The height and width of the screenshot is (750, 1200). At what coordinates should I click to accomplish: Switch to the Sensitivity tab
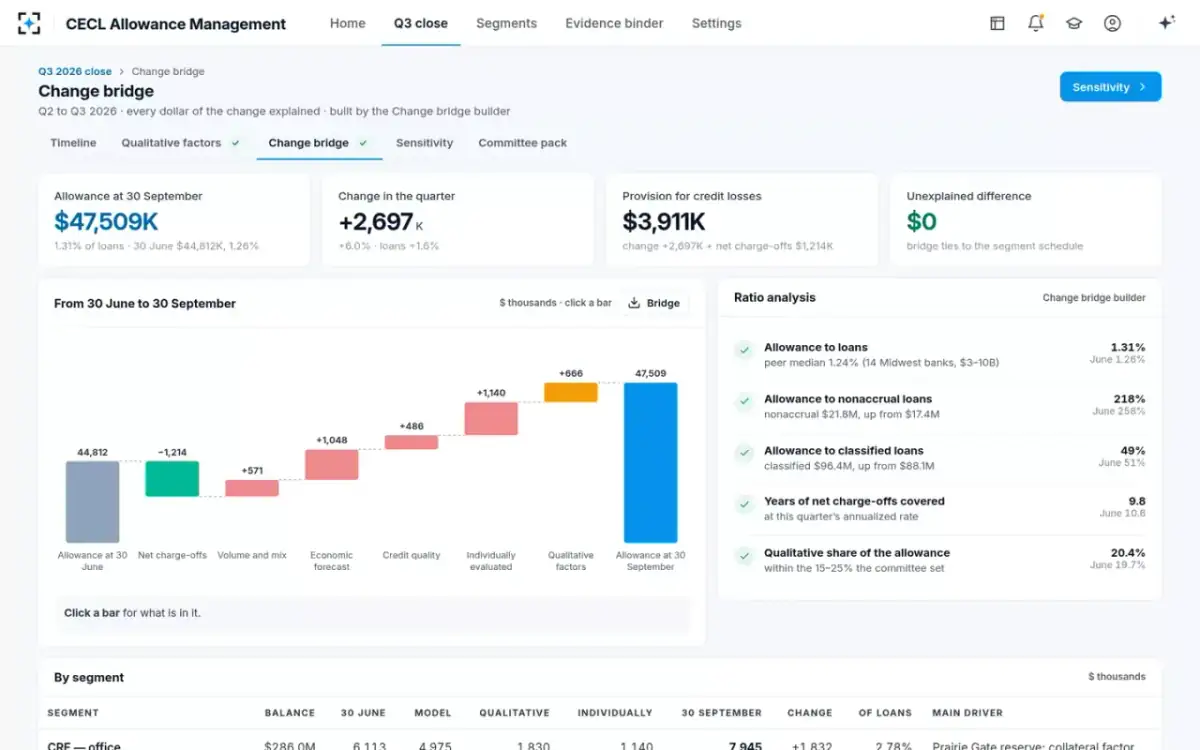tap(424, 143)
